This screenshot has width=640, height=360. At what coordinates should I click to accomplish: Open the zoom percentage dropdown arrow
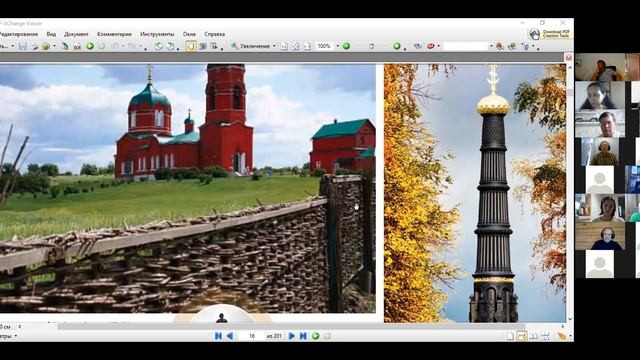[338, 46]
